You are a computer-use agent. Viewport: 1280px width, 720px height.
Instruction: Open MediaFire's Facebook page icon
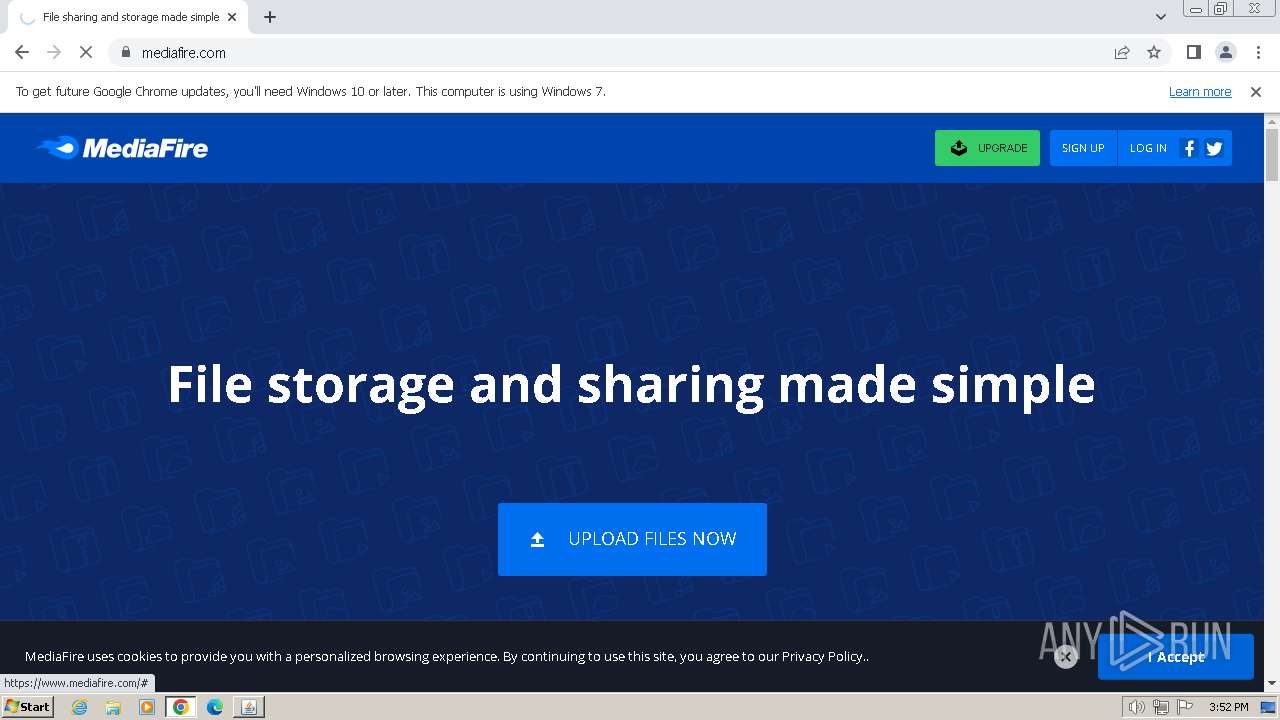[x=1189, y=148]
